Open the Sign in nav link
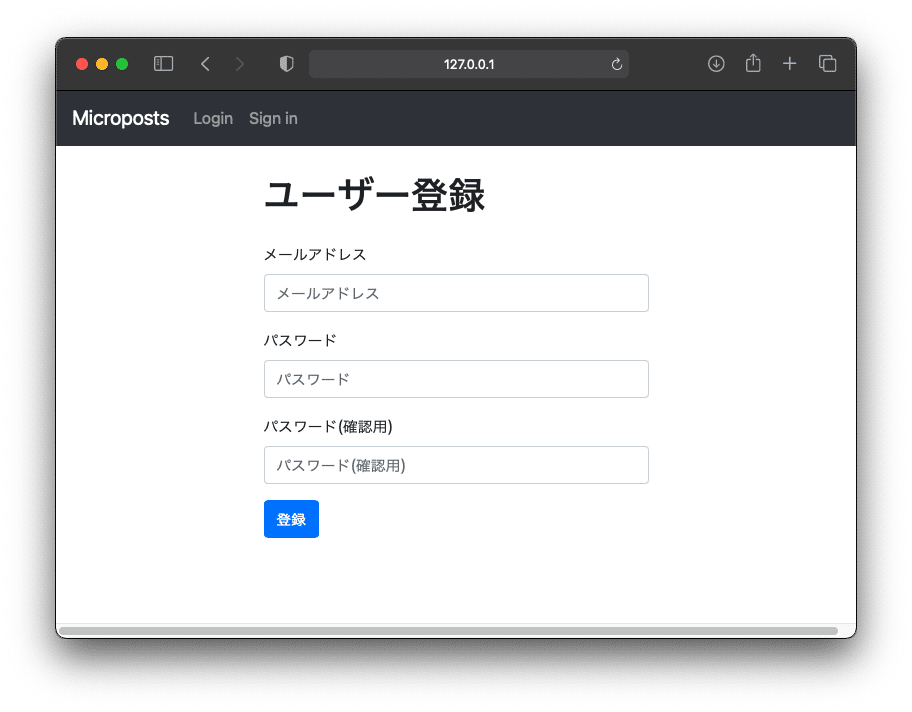The image size is (912, 712). 273,119
